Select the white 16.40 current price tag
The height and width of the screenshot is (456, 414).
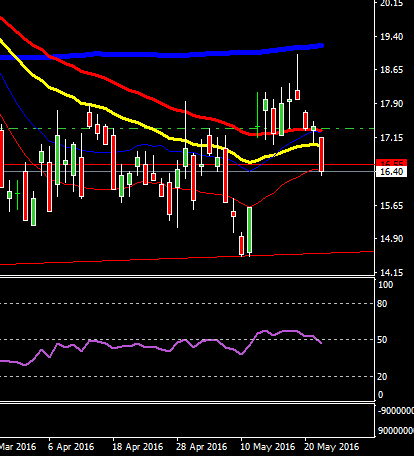coord(391,172)
